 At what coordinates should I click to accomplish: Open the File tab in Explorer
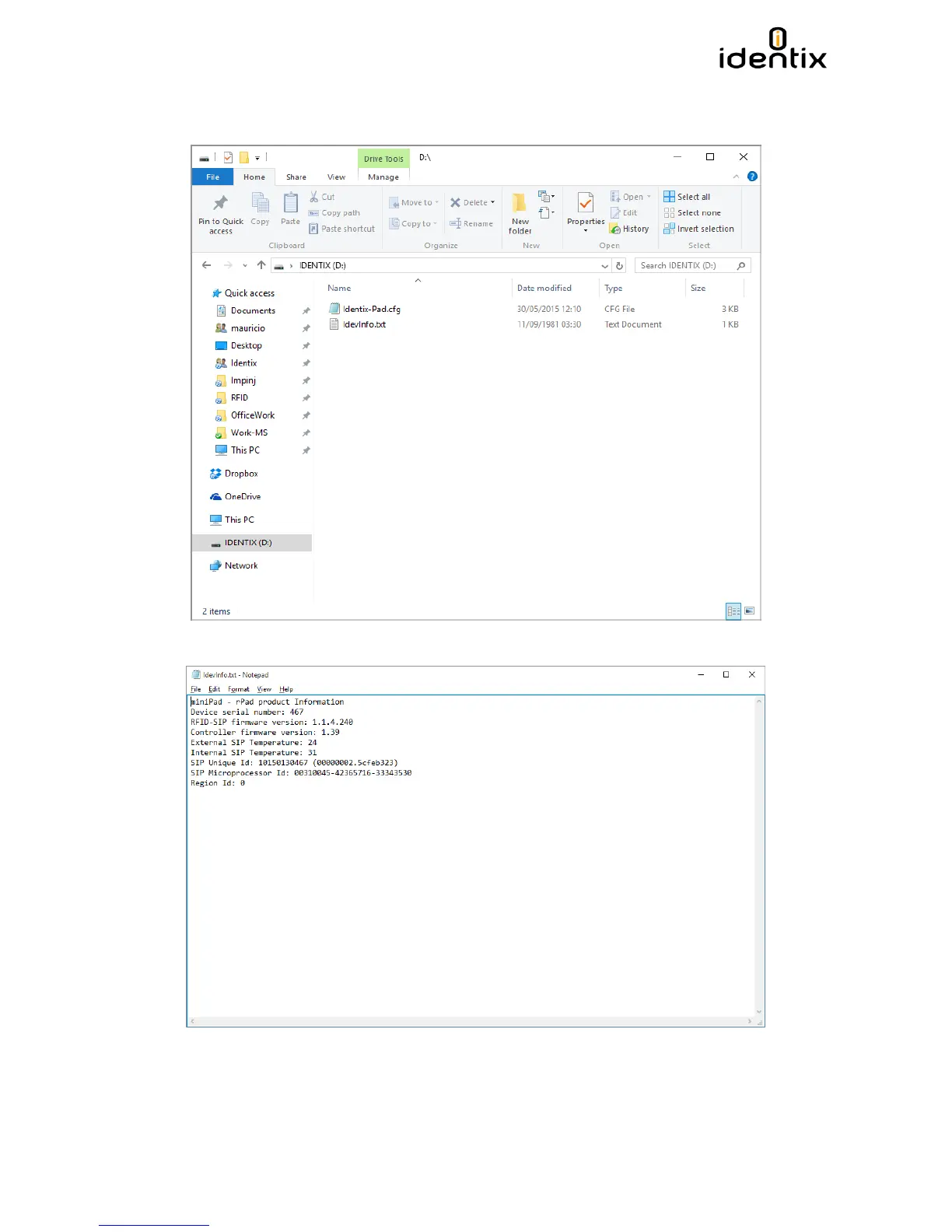pyautogui.click(x=212, y=177)
